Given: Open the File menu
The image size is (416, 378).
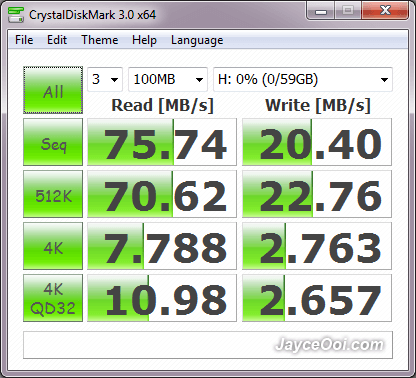Looking at the screenshot, I should click(24, 40).
